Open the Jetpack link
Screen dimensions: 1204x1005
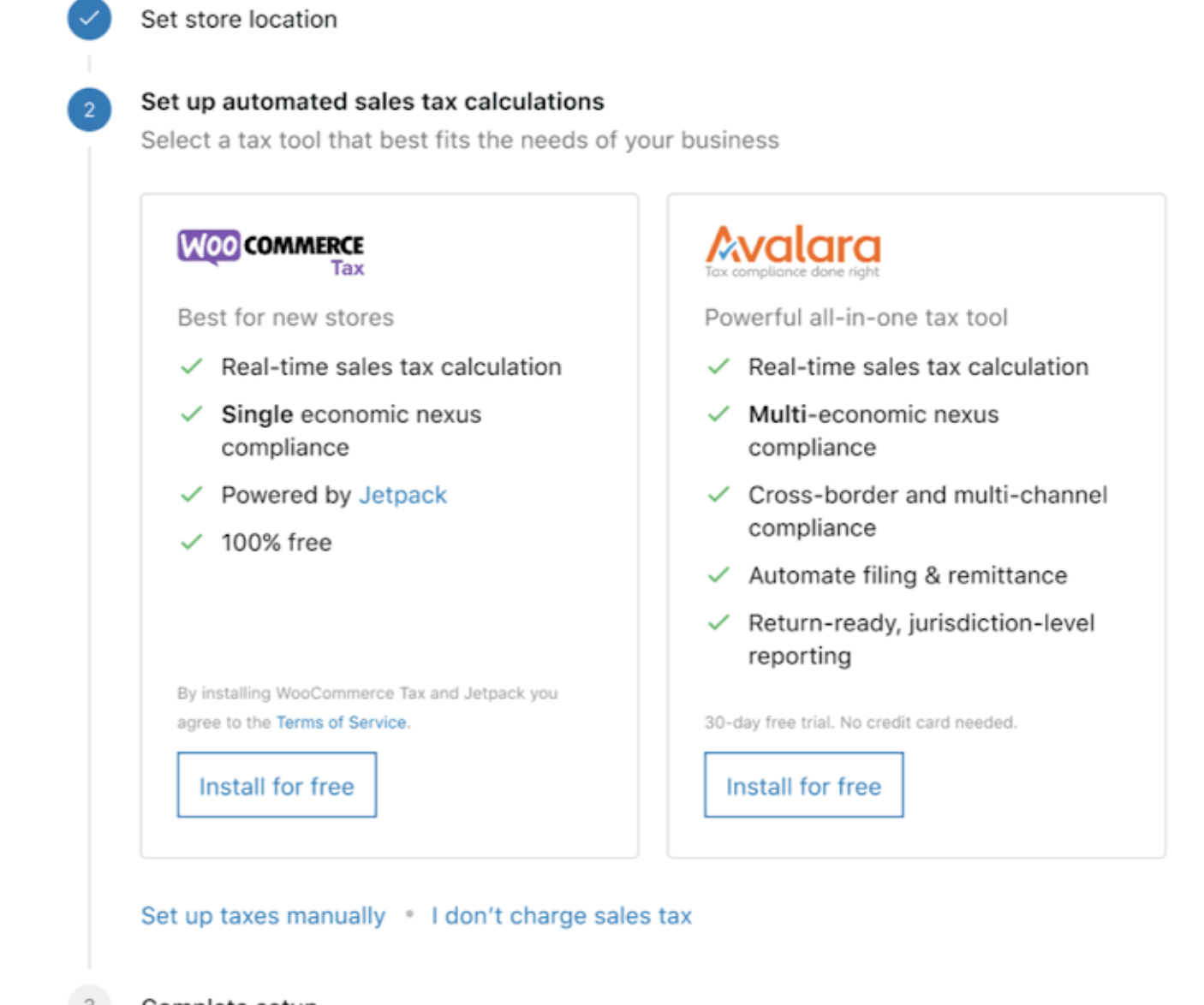pyautogui.click(x=402, y=494)
